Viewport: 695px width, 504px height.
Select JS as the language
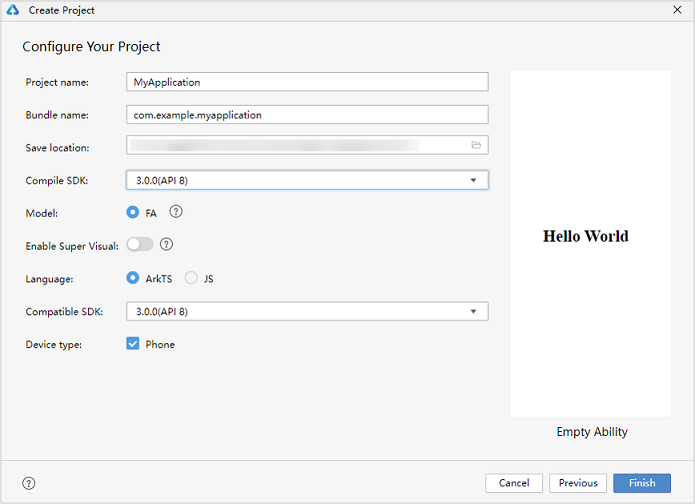[x=191, y=278]
